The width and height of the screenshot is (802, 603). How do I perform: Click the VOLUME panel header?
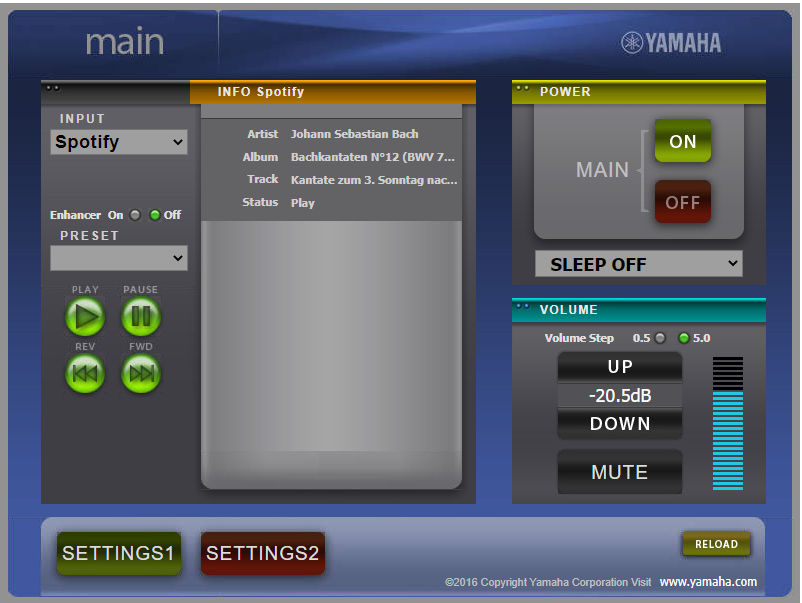[x=638, y=310]
